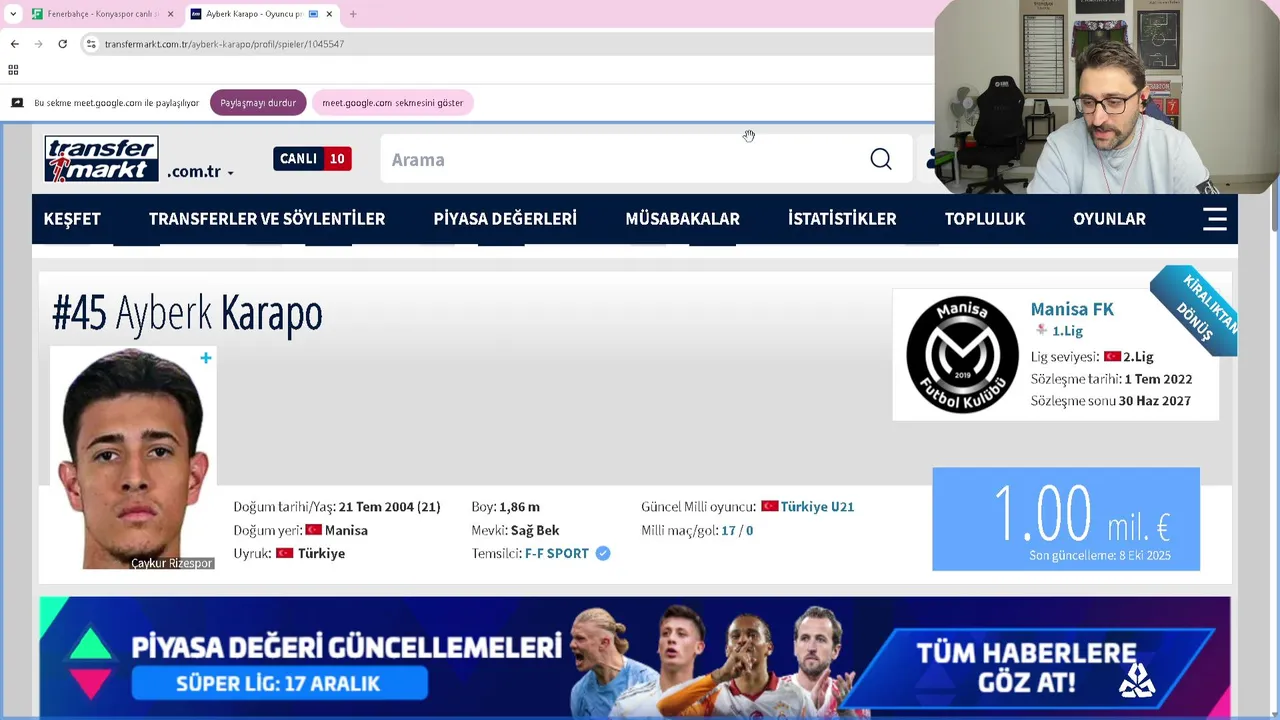Click the magnifying glass search icon

pos(880,160)
